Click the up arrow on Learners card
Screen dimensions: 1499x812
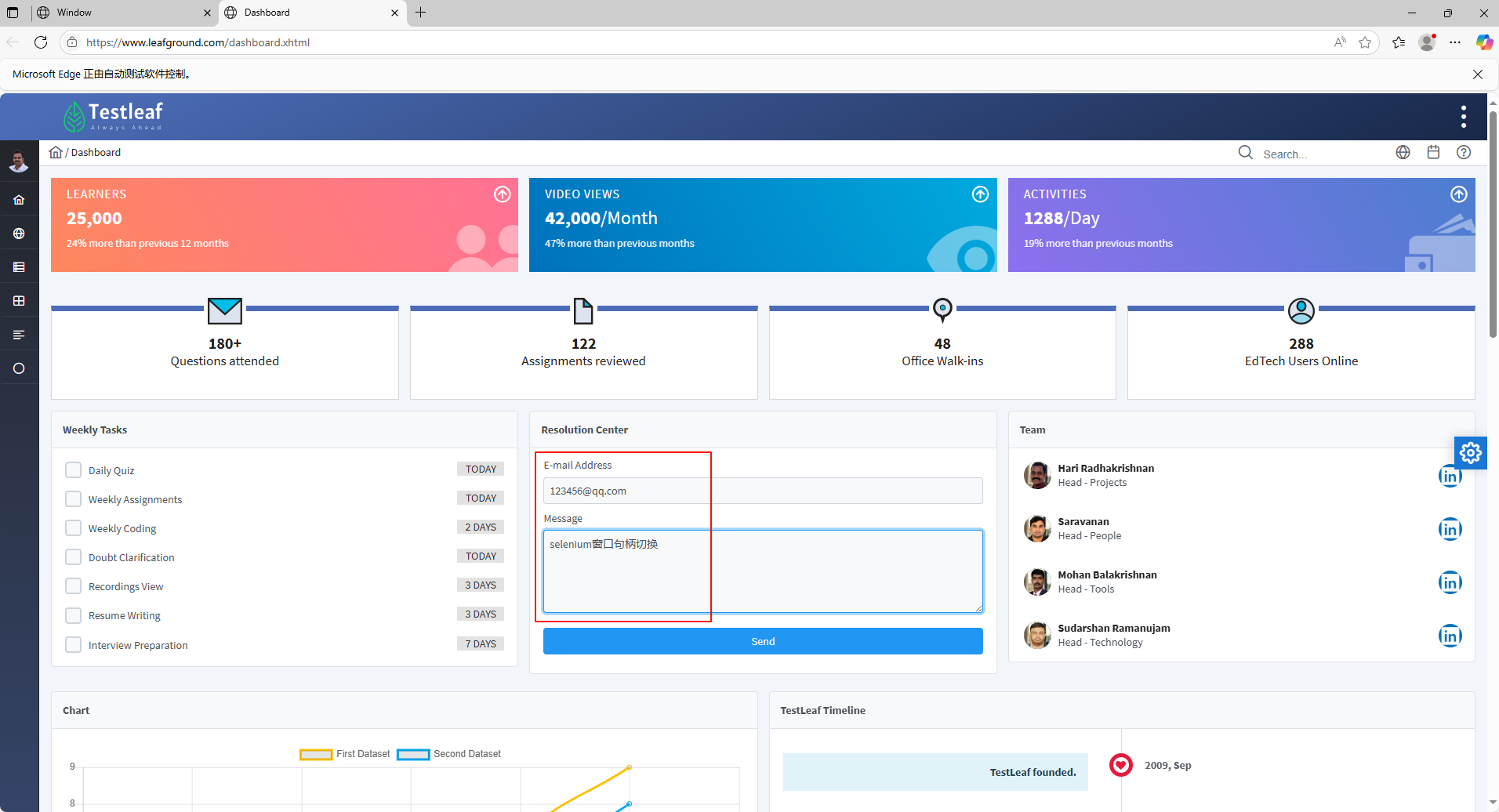click(503, 194)
